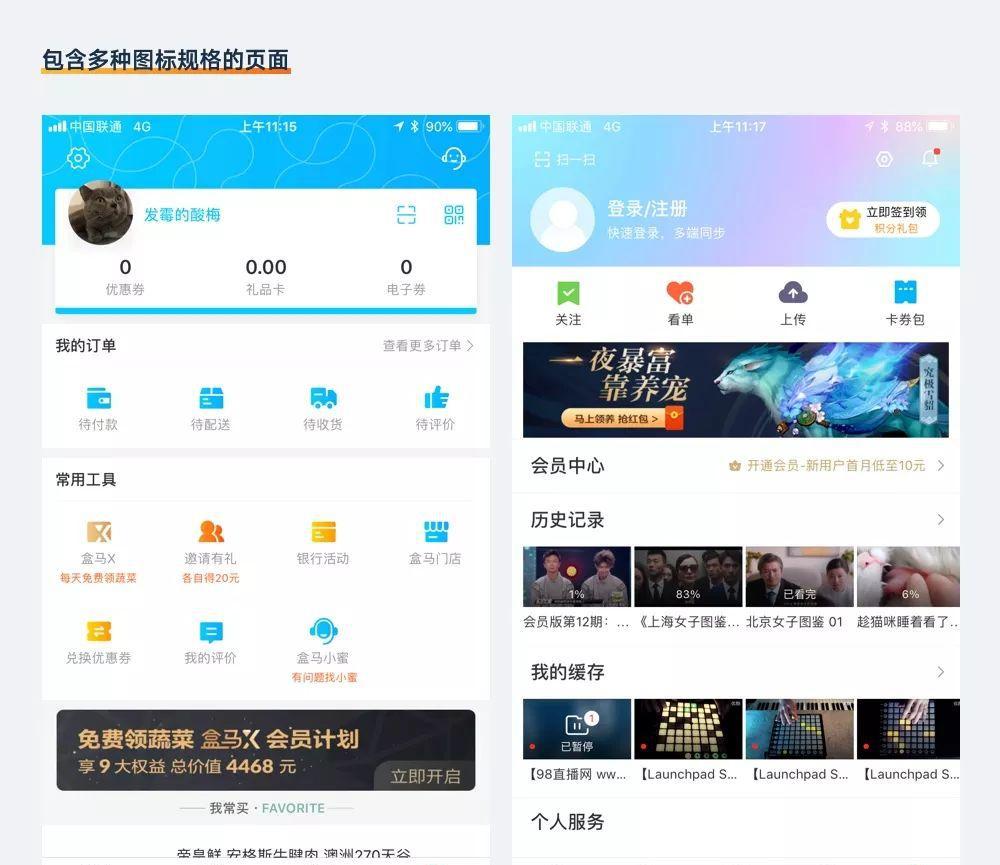
Task: Tap the 关注 bookmark icon
Action: click(x=568, y=293)
